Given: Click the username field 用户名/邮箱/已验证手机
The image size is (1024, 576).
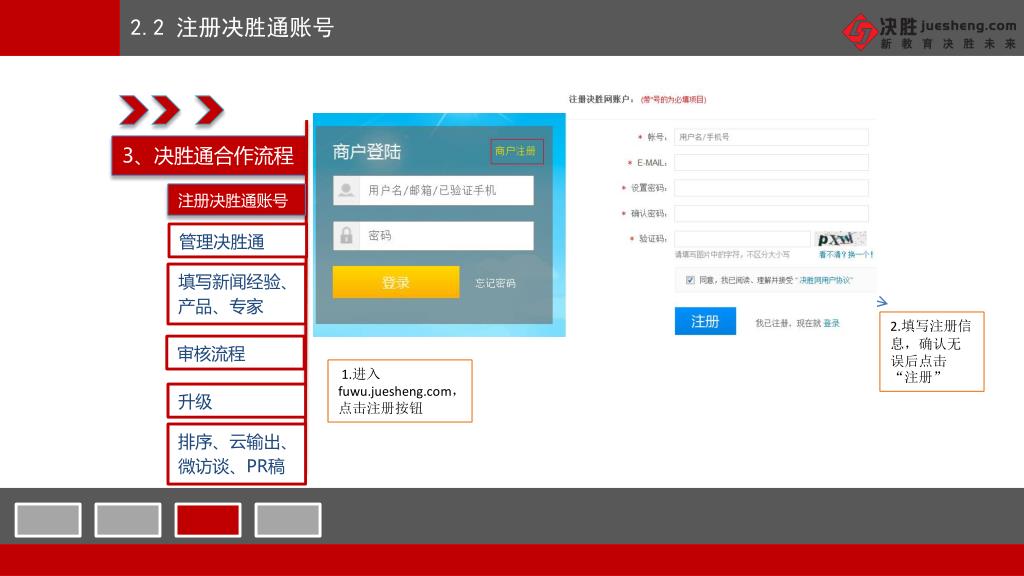Looking at the screenshot, I should coord(433,190).
